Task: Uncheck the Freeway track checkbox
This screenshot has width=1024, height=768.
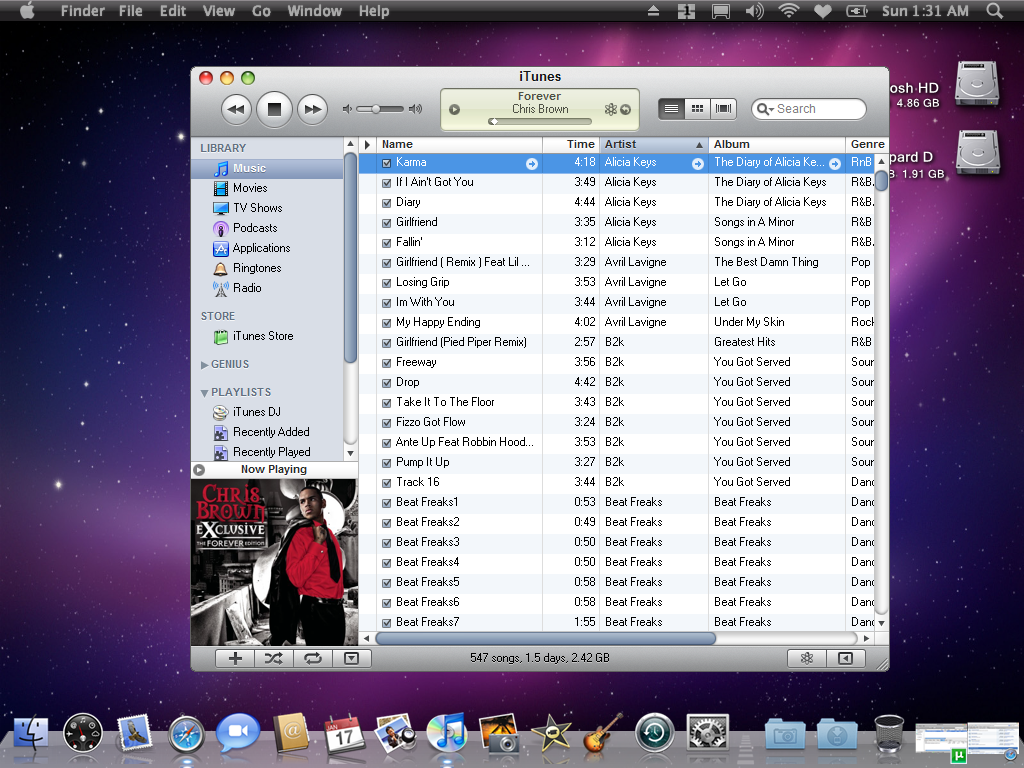Action: pyautogui.click(x=387, y=363)
